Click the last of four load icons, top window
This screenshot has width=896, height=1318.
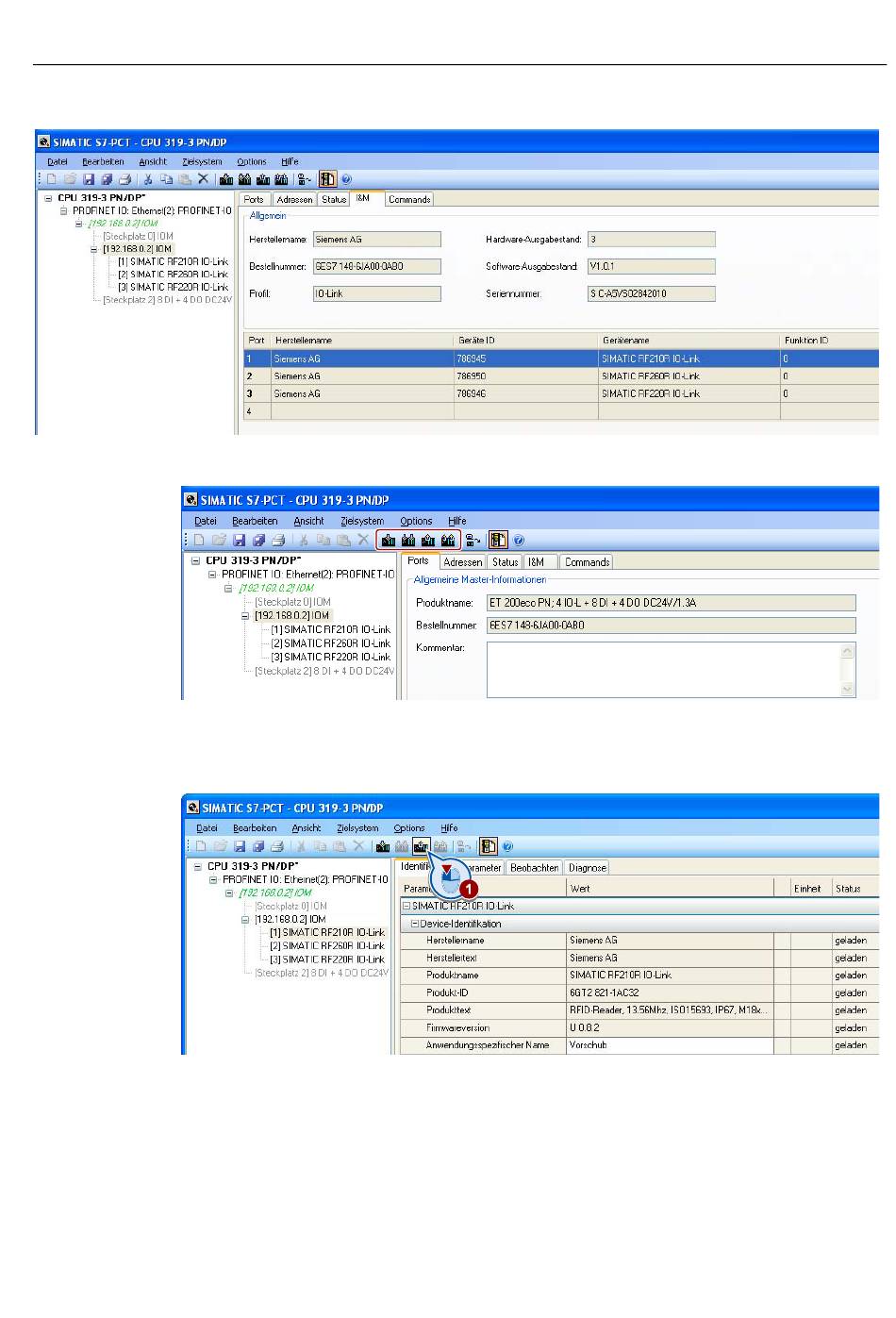tap(281, 179)
